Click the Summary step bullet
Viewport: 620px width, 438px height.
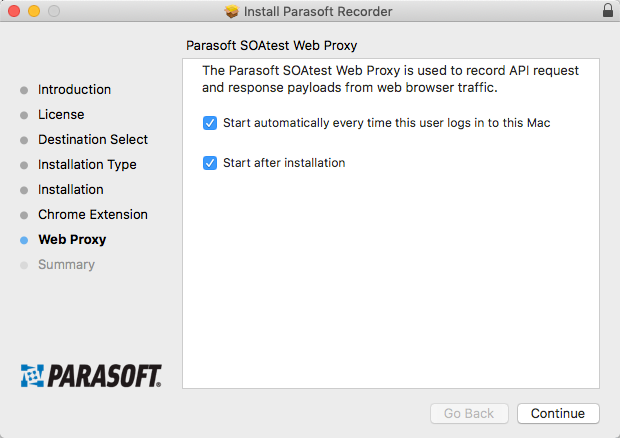[24, 265]
